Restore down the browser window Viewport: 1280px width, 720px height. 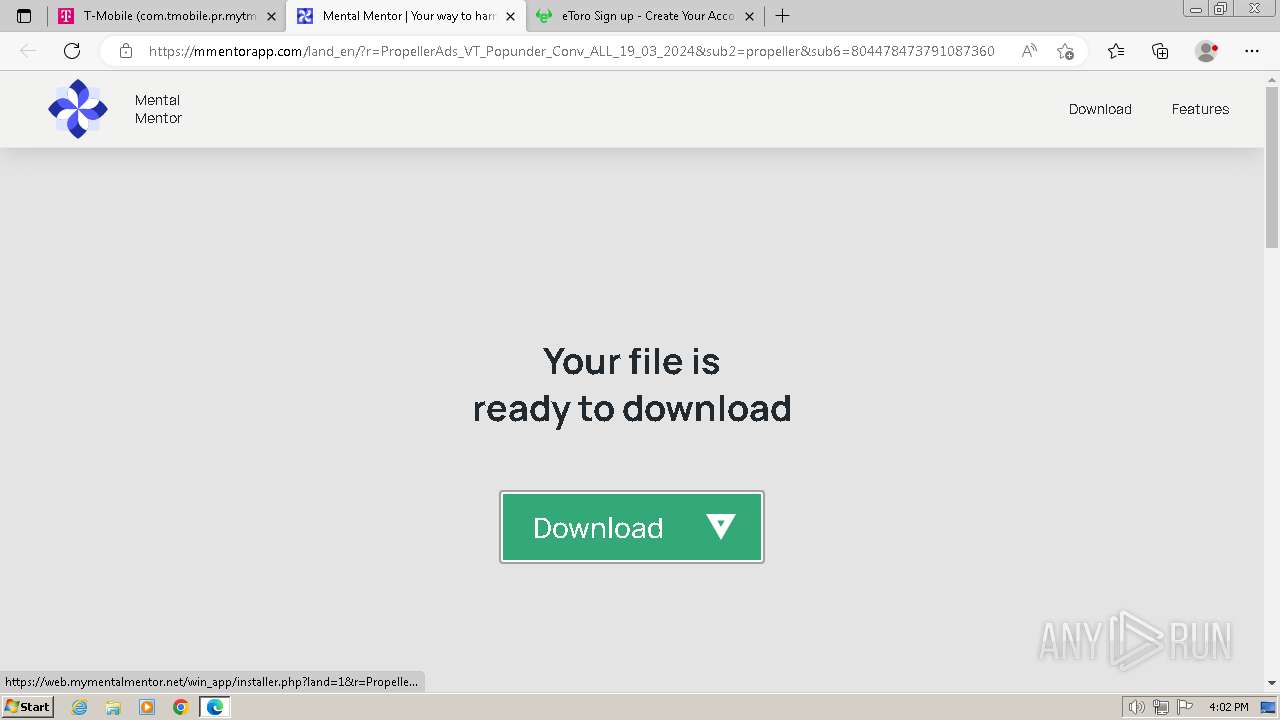(x=1220, y=8)
